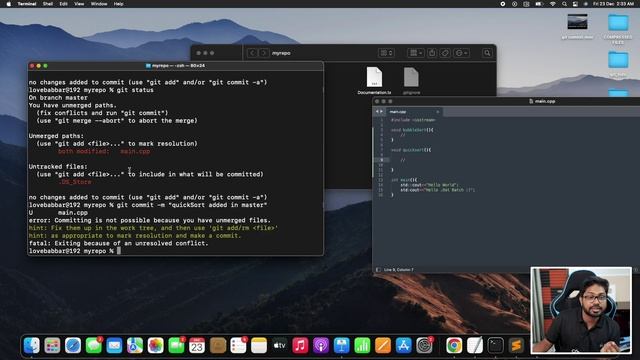Open the Music app in the Dock
Image resolution: width=640 pixels, height=360 pixels.
tap(300, 345)
